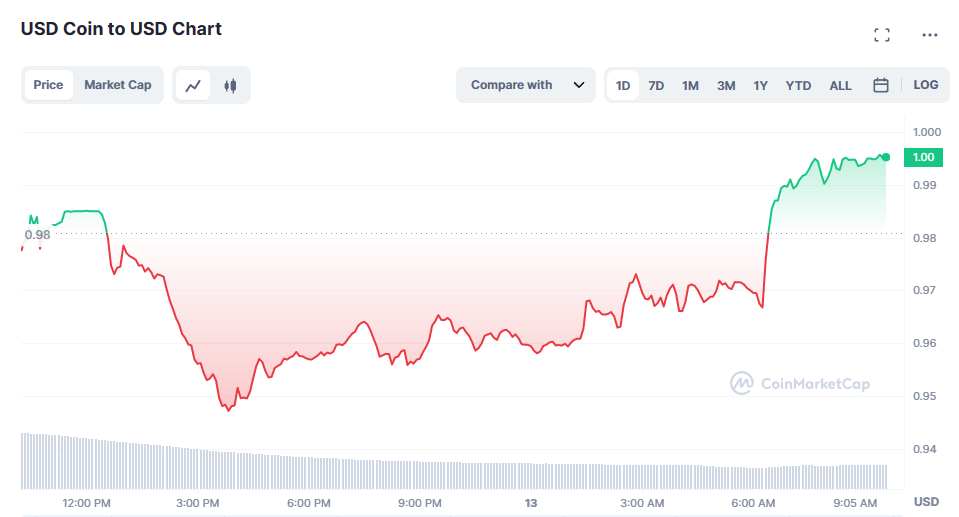Open the calendar date range picker
959x517 pixels.
pos(881,85)
